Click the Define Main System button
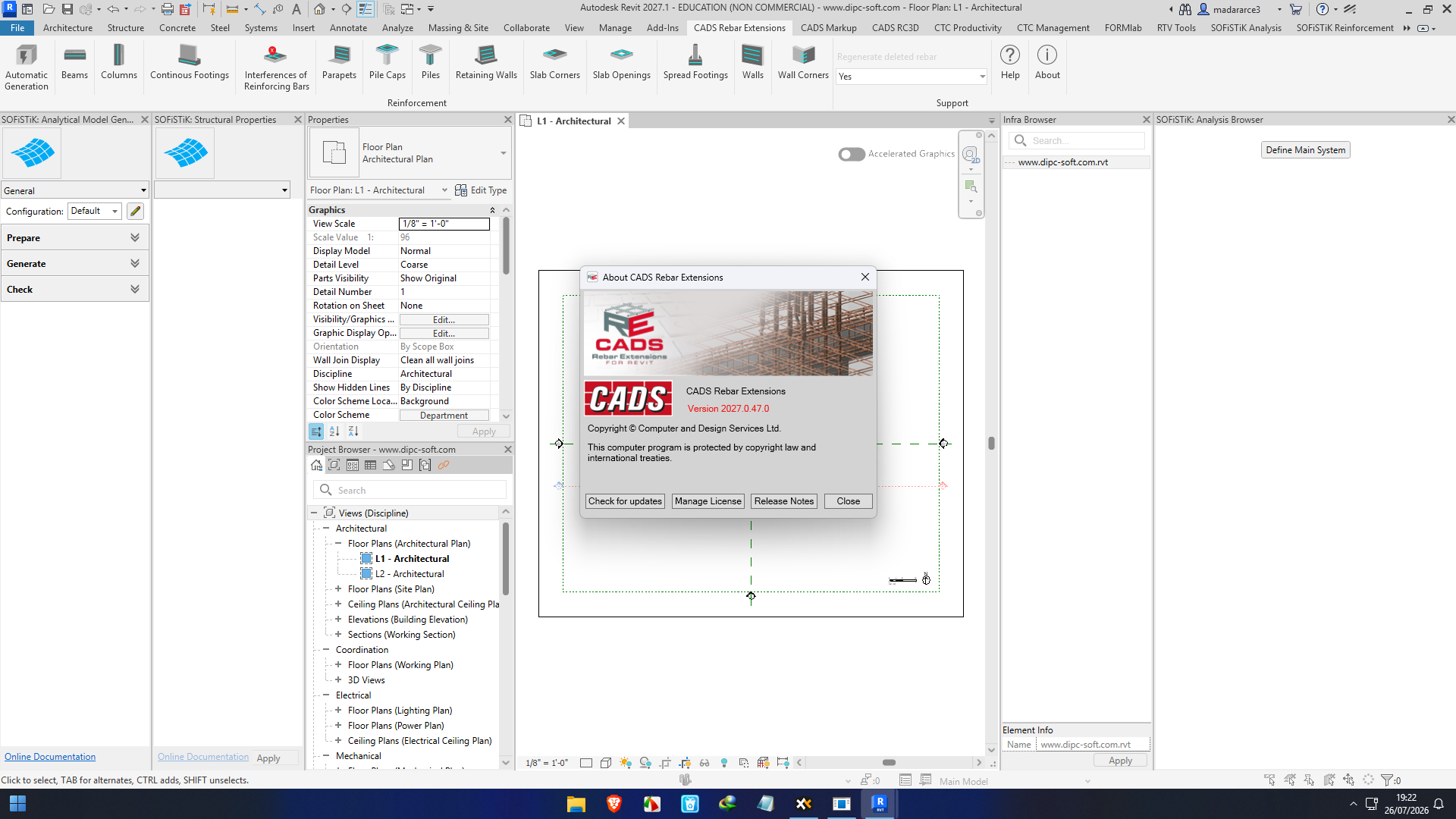This screenshot has width=1456, height=819. (x=1306, y=150)
